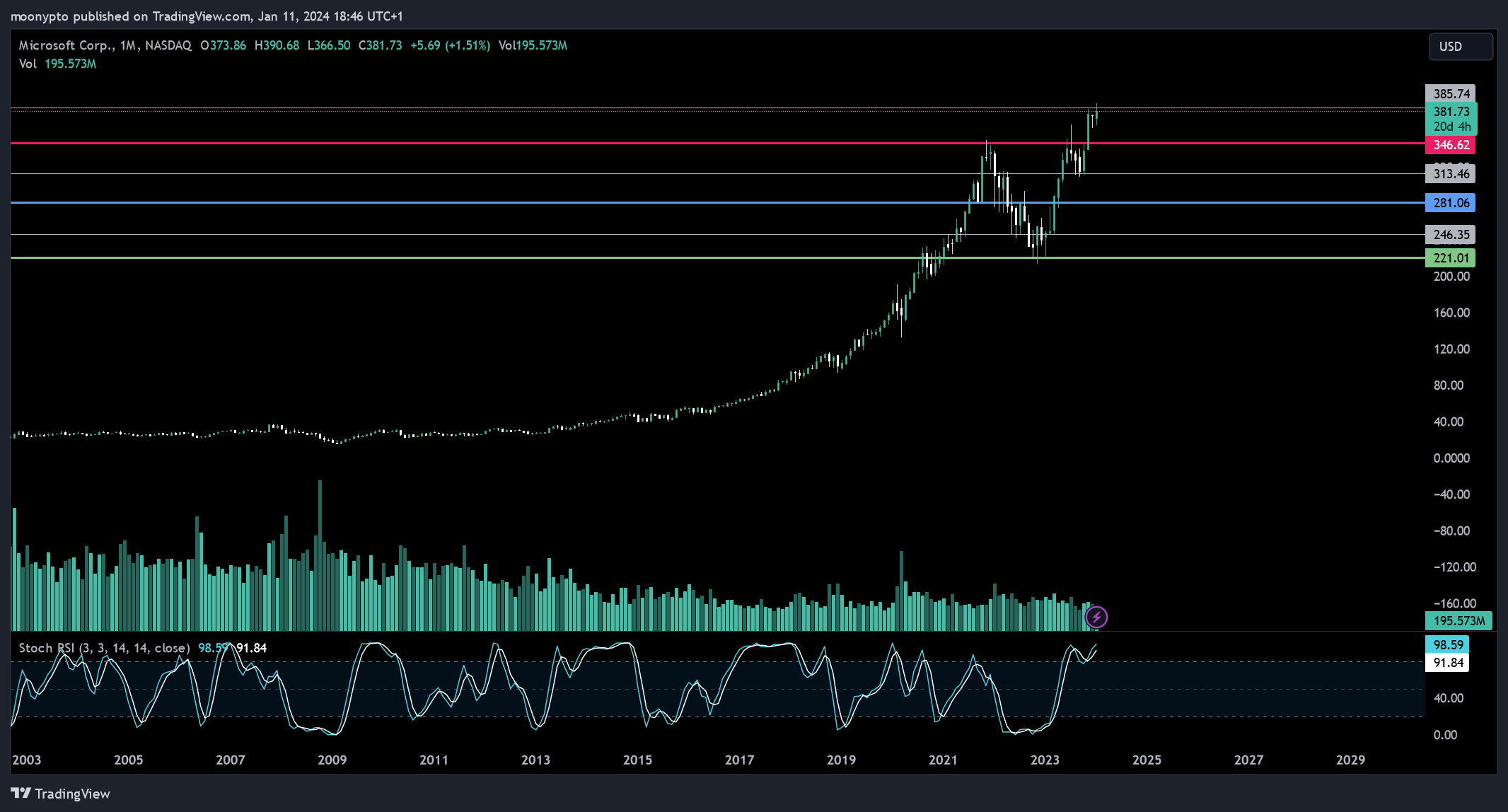1508x812 pixels.
Task: Click the close value C381.73 text
Action: [x=380, y=45]
